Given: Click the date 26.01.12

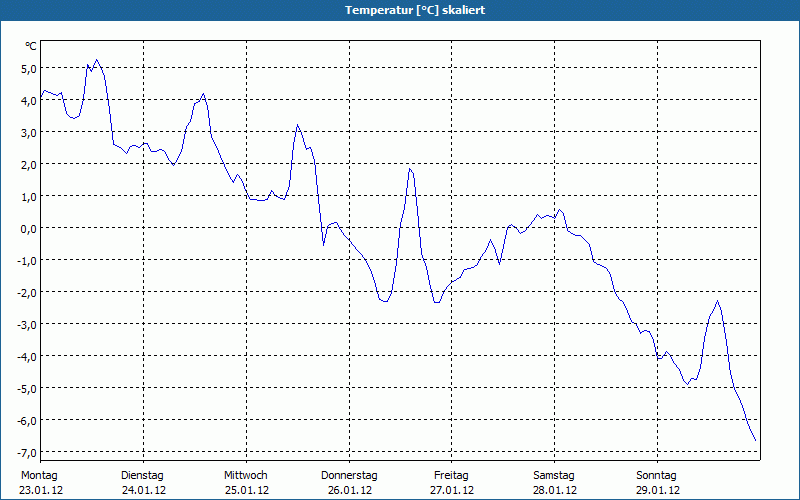Looking at the screenshot, I should click(349, 490).
